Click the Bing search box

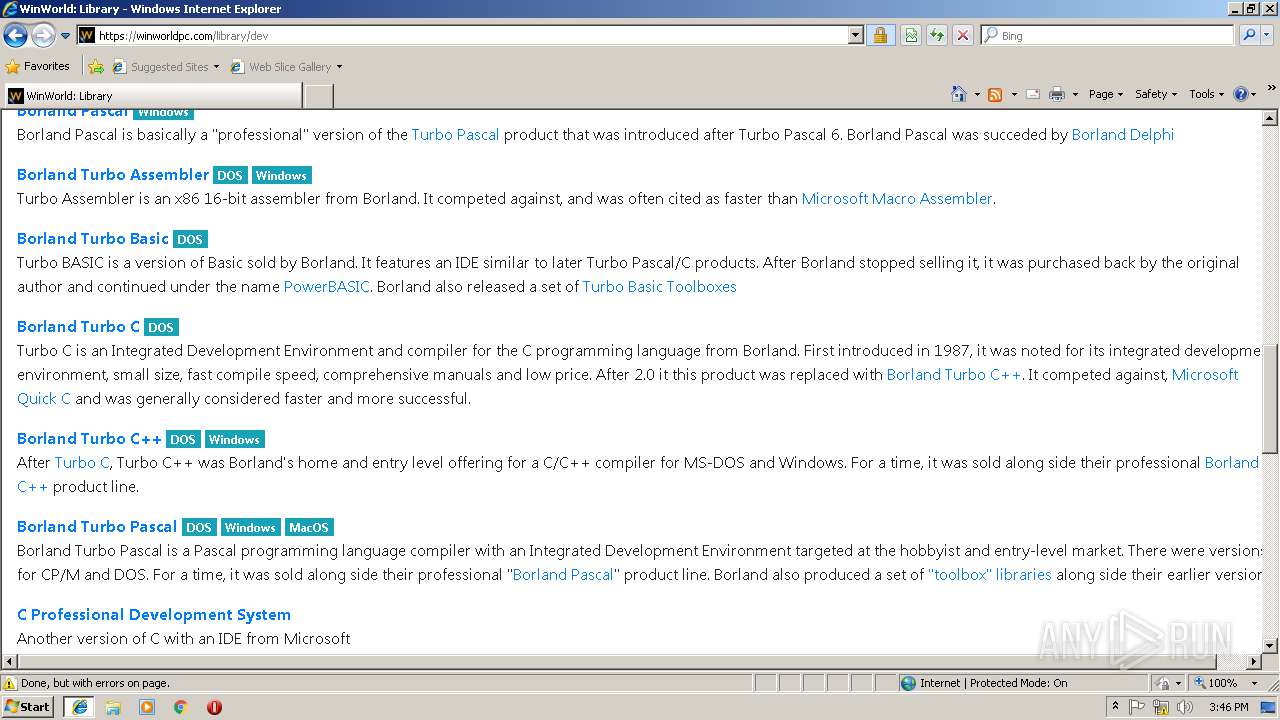[1108, 35]
